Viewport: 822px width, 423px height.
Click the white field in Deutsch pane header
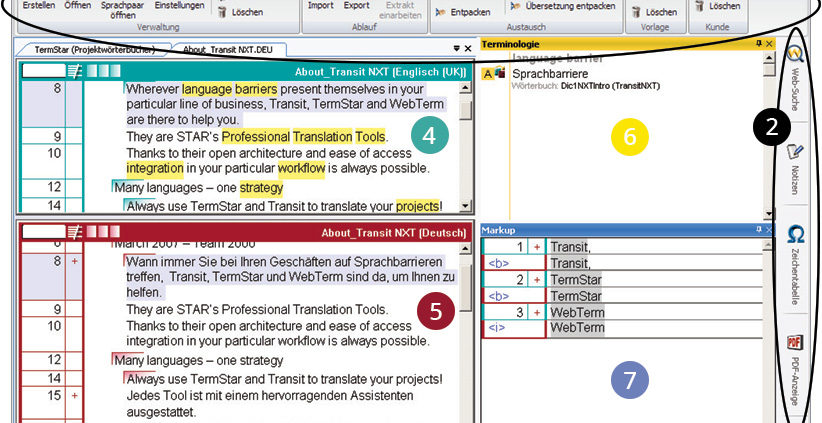44,232
